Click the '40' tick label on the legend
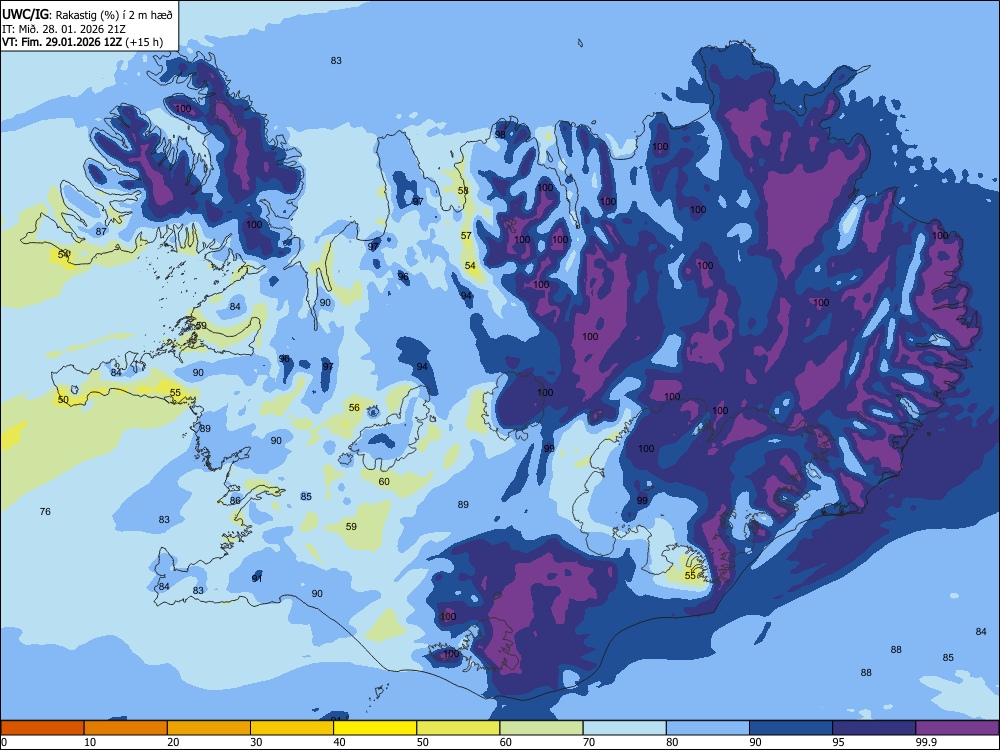This screenshot has width=1000, height=750. pos(339,742)
